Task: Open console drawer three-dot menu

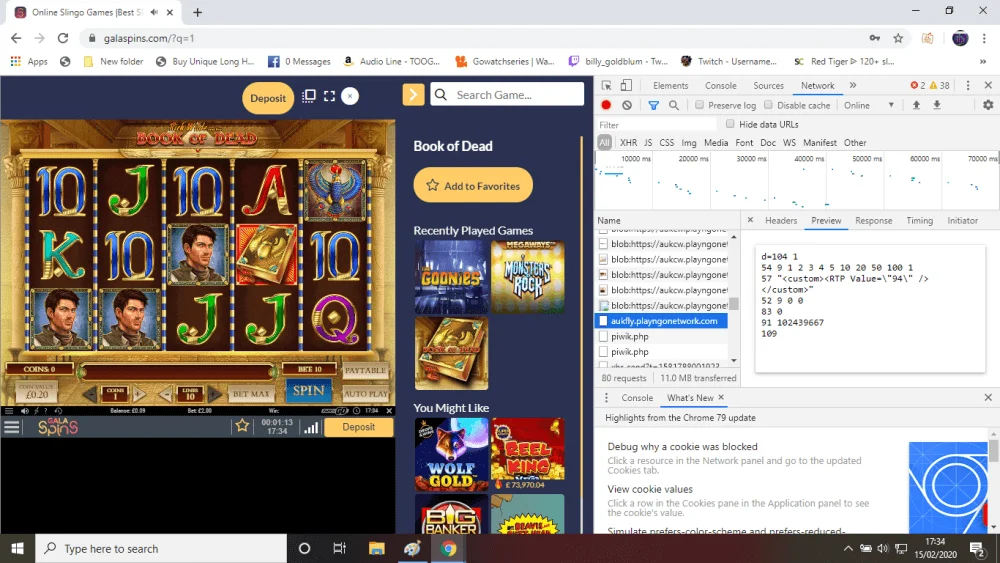Action: pos(606,398)
